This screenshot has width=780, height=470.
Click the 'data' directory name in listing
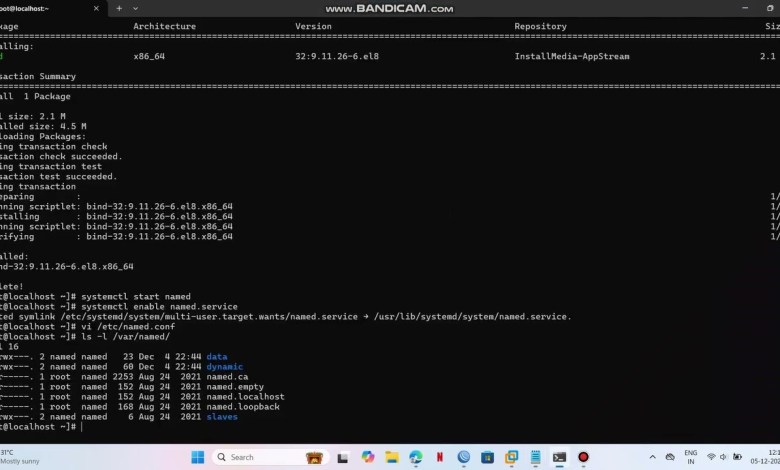click(x=217, y=357)
